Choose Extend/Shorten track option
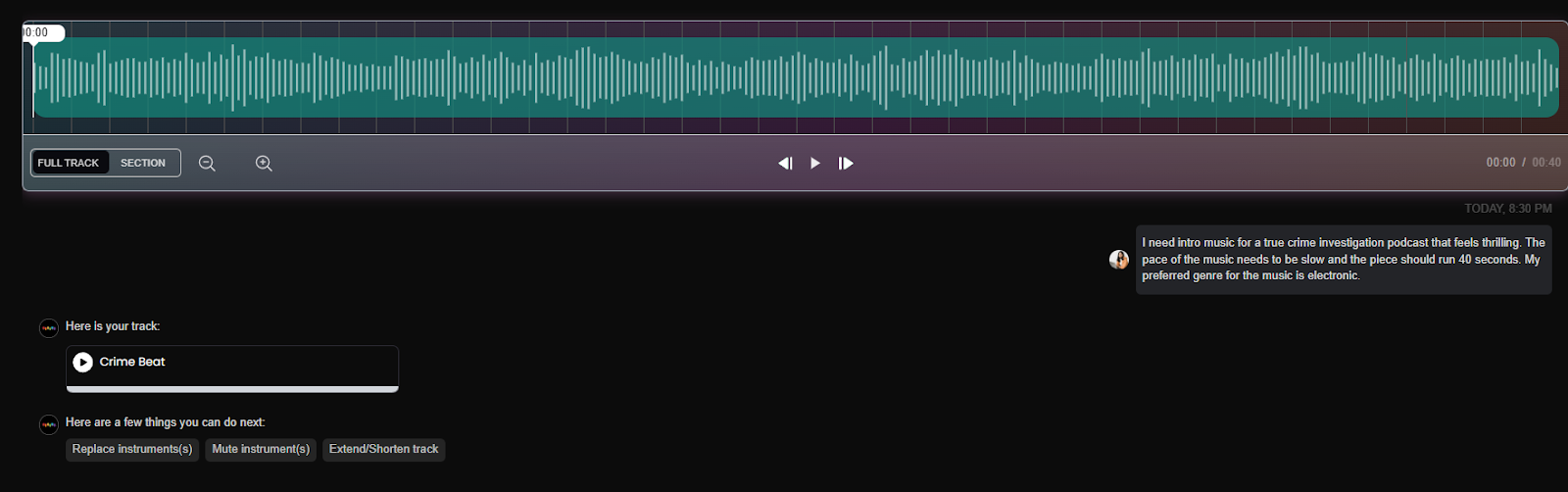This screenshot has height=492, width=1568. 383,450
